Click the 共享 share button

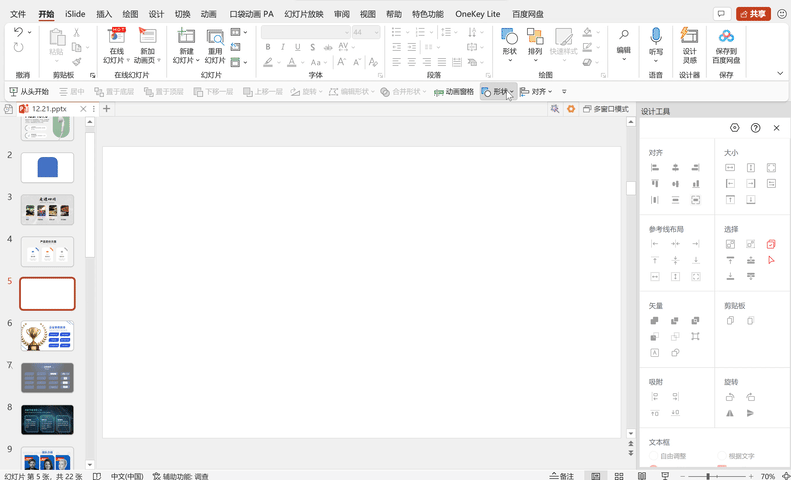[x=753, y=14]
